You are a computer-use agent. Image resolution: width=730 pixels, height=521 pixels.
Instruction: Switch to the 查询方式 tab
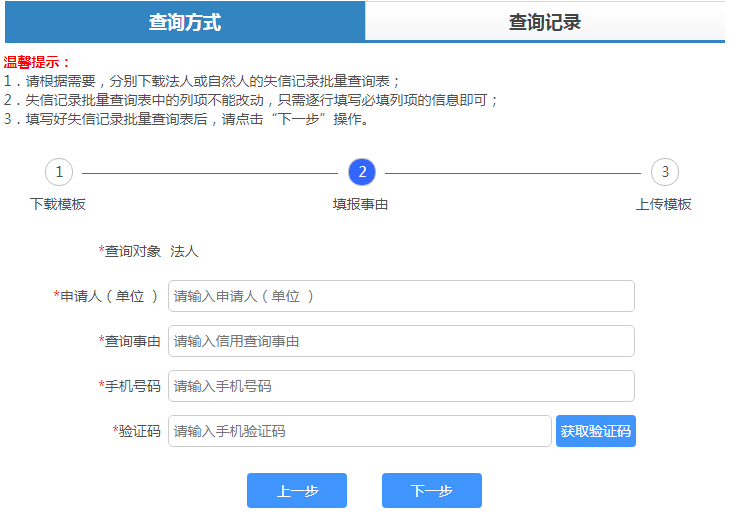pyautogui.click(x=185, y=22)
